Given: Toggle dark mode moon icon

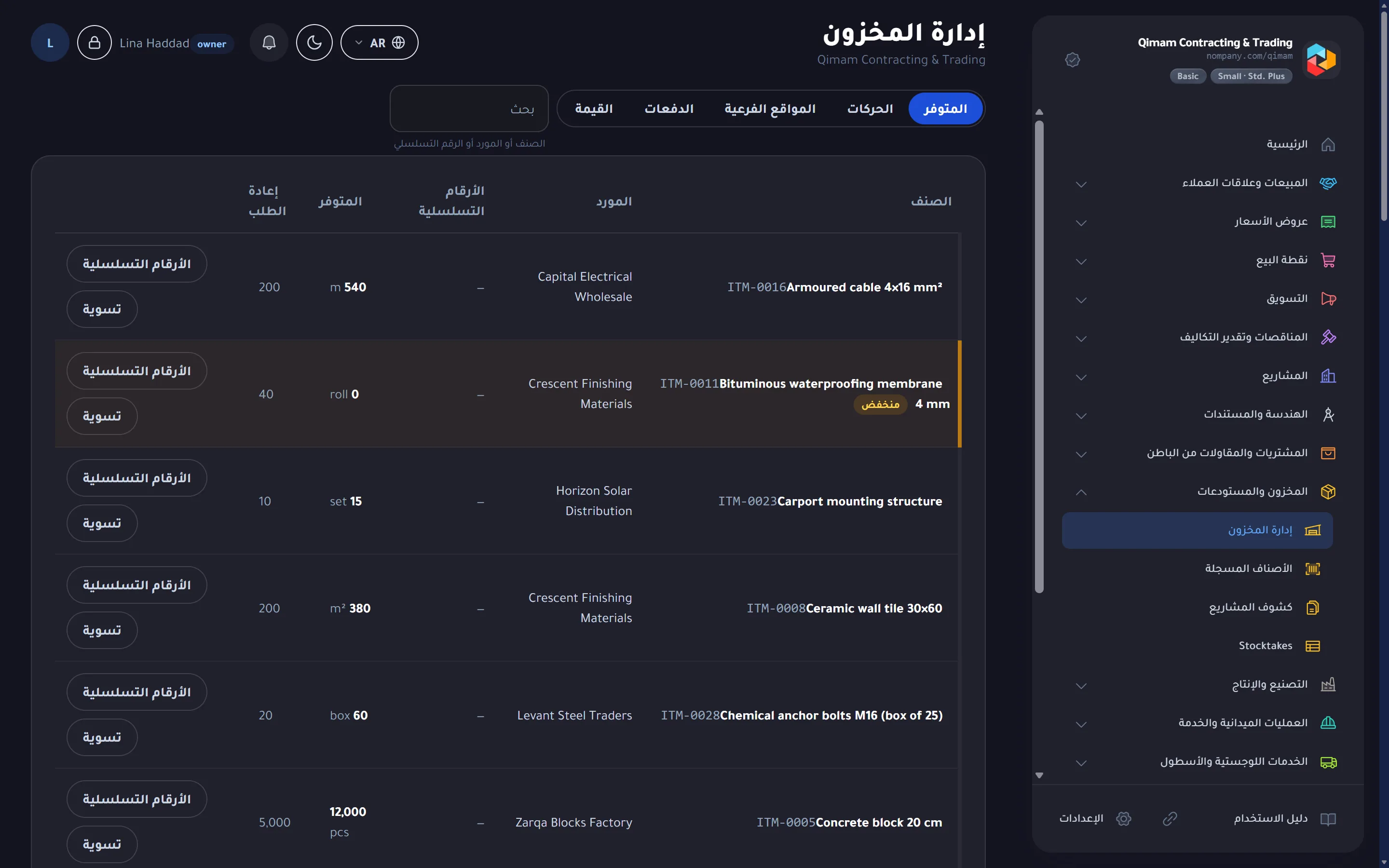Looking at the screenshot, I should coord(314,42).
